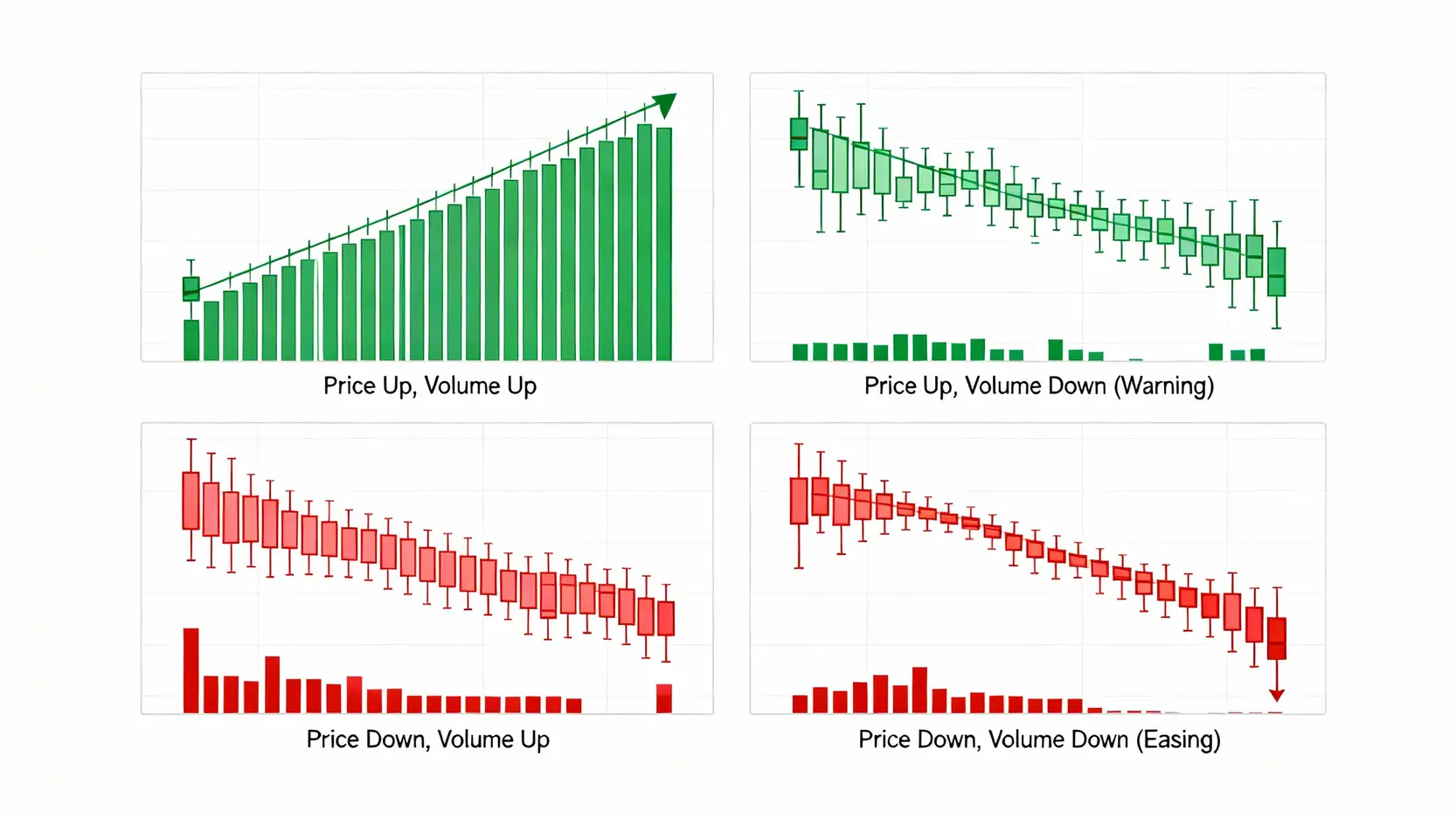1456x819 pixels.
Task: Select isolated far-right volume bar in Price Down, Volume Up chart
Action: coord(664,698)
